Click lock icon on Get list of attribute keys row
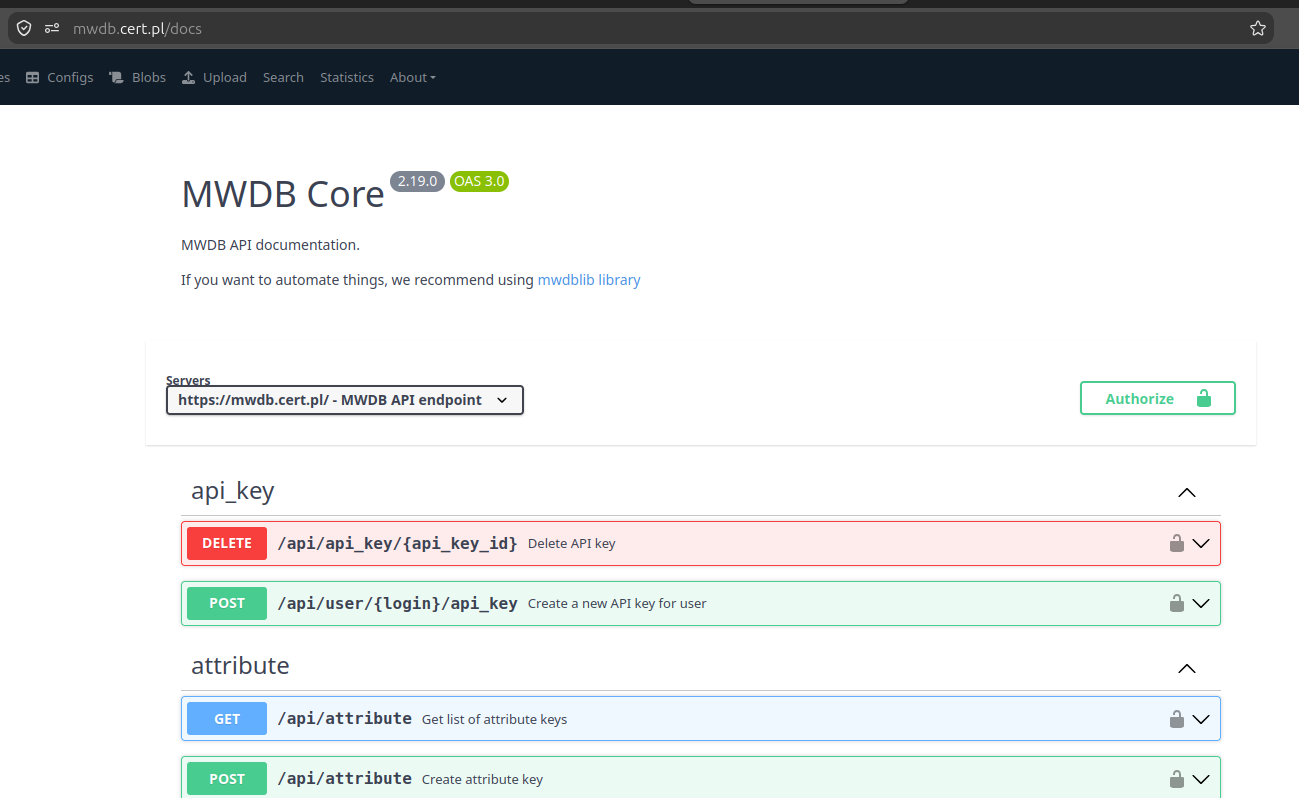The width and height of the screenshot is (1299, 798). pos(1177,718)
